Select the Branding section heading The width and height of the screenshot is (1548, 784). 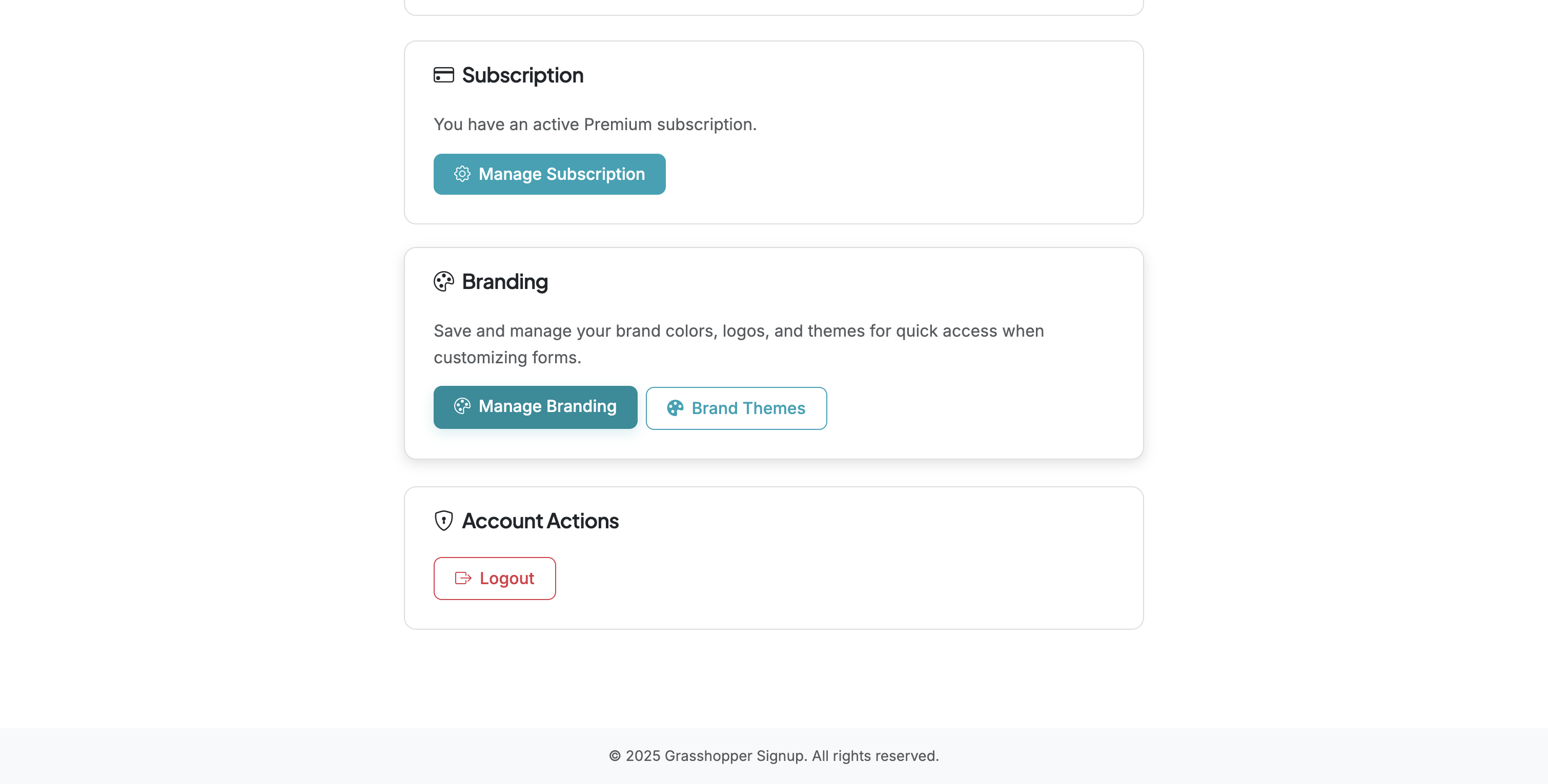pos(505,281)
